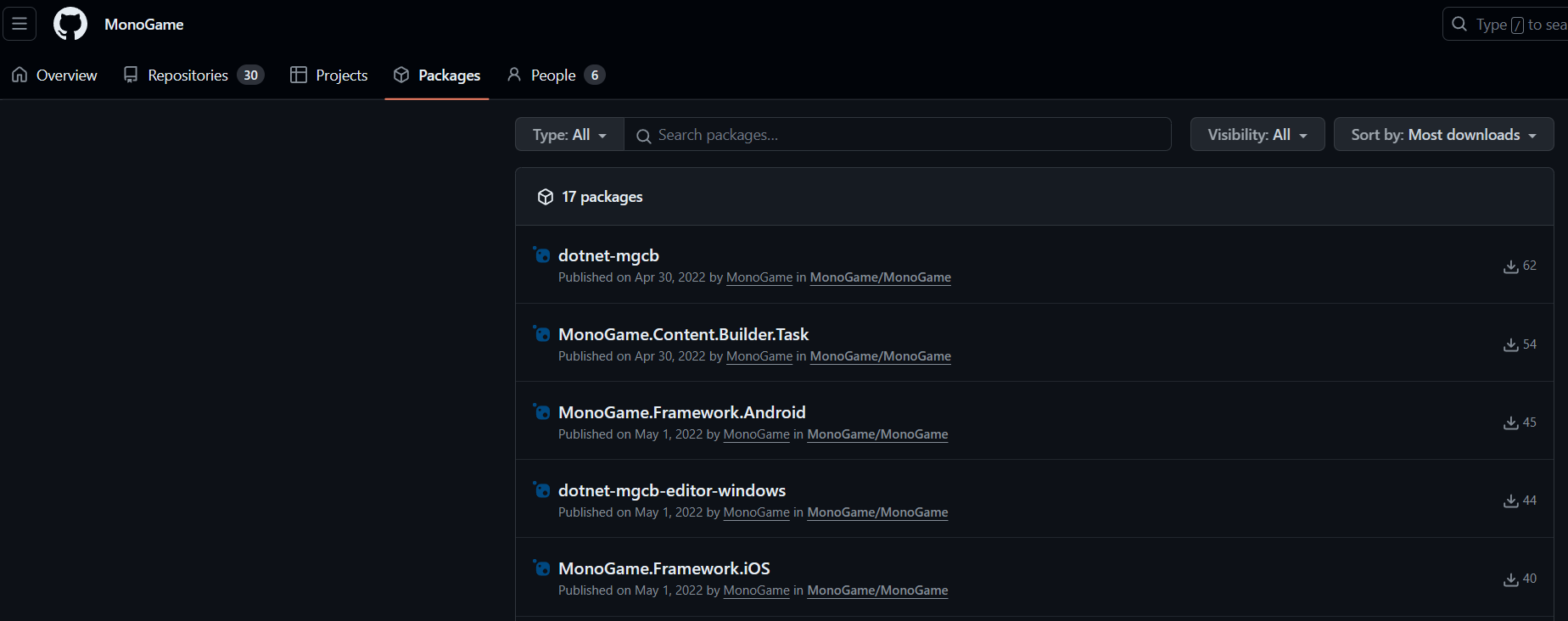Screen dimensions: 1568x621
Task: Click the People person icon
Action: (514, 75)
